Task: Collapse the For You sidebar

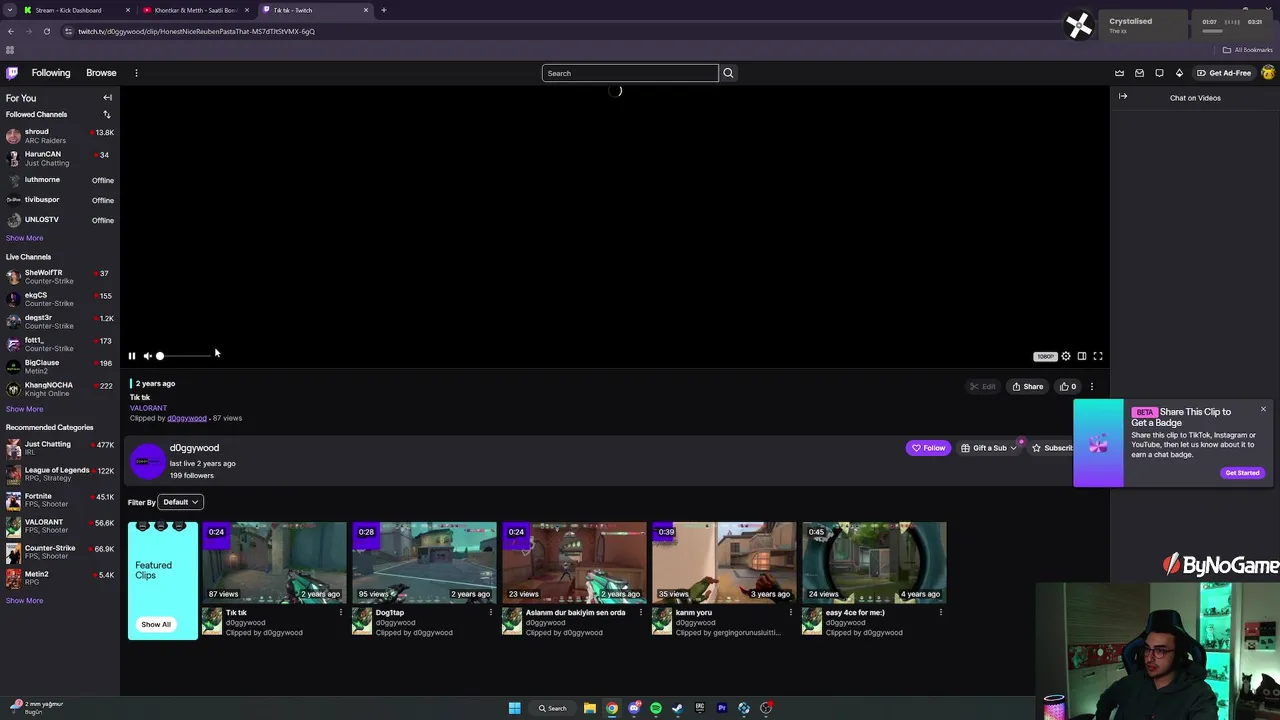Action: tap(107, 98)
